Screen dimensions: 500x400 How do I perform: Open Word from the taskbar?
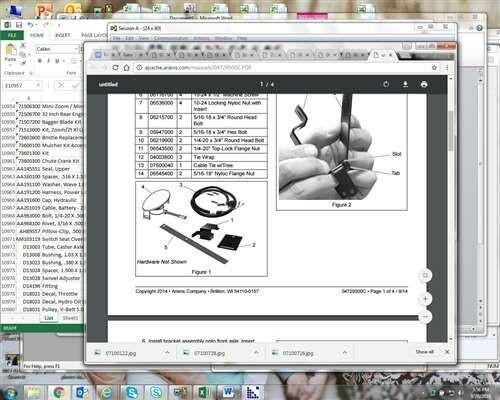coord(228,392)
